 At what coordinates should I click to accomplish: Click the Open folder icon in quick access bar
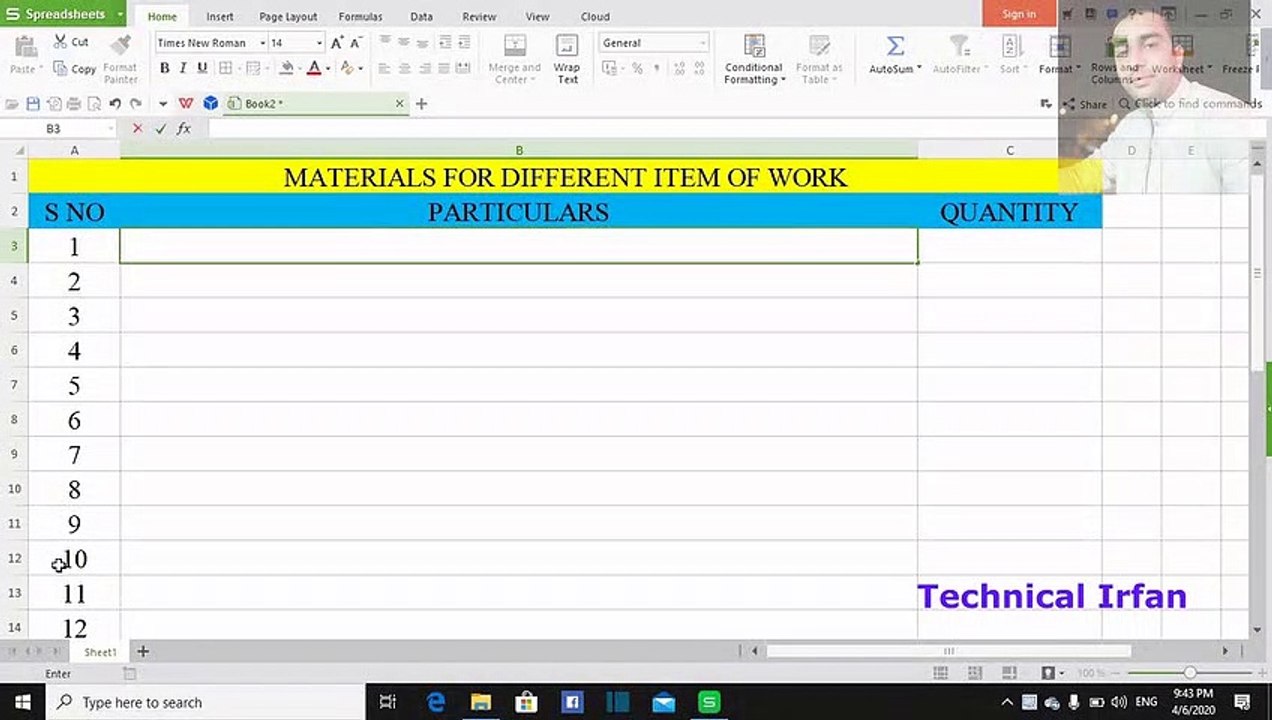tap(12, 104)
